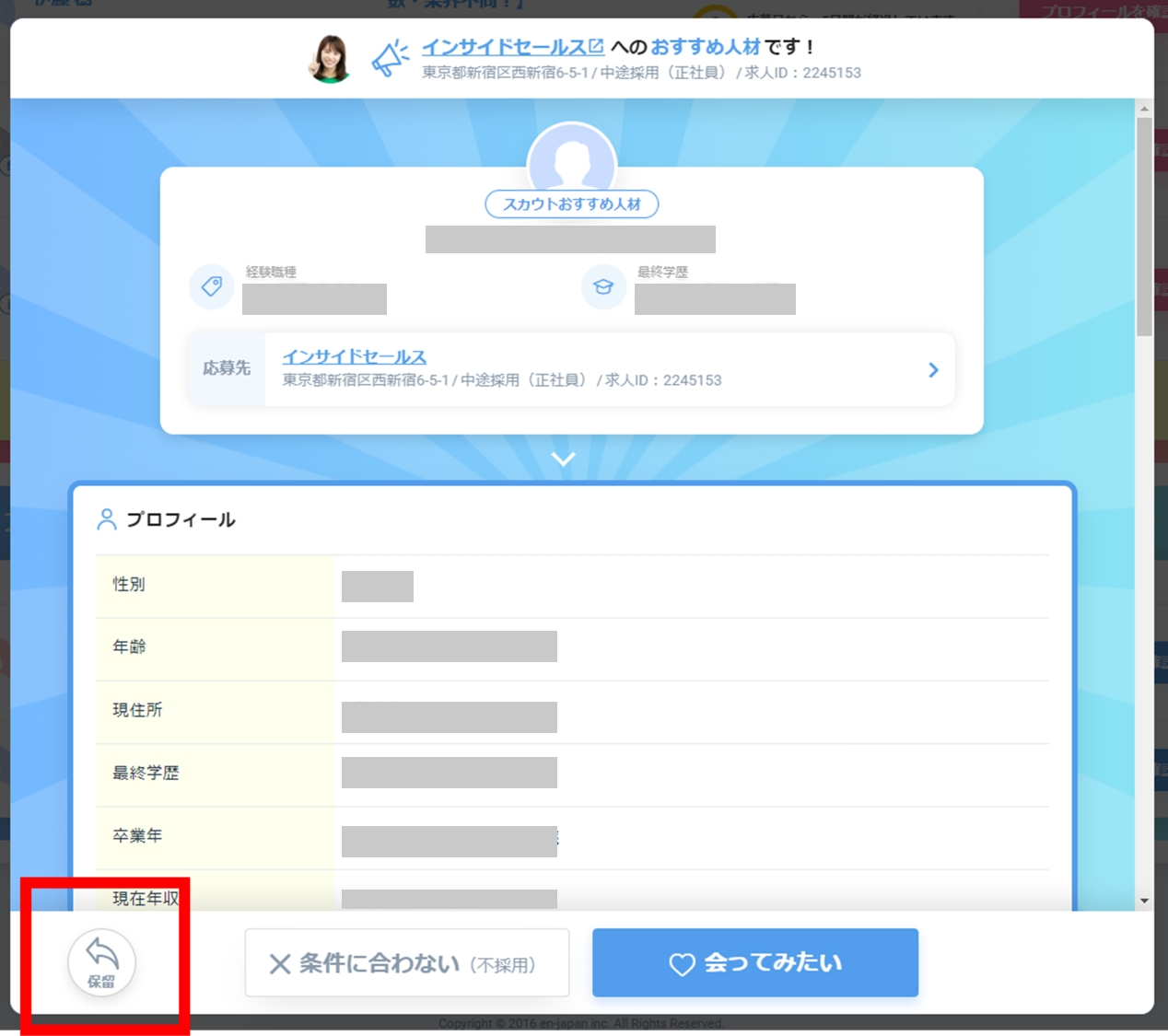Click the scrollbar up arrow in the dialog
Screen dimensions: 1168x1036
[1144, 109]
